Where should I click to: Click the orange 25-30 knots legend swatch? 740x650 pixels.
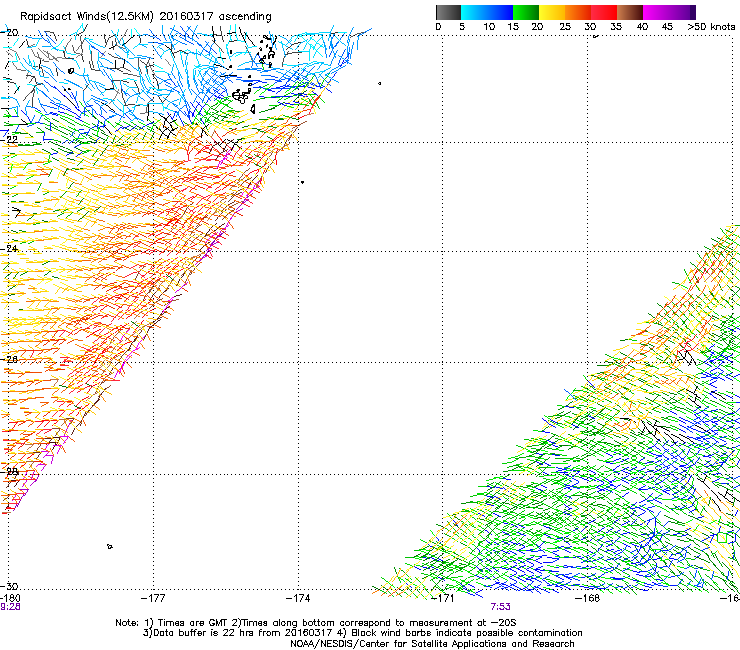point(578,12)
